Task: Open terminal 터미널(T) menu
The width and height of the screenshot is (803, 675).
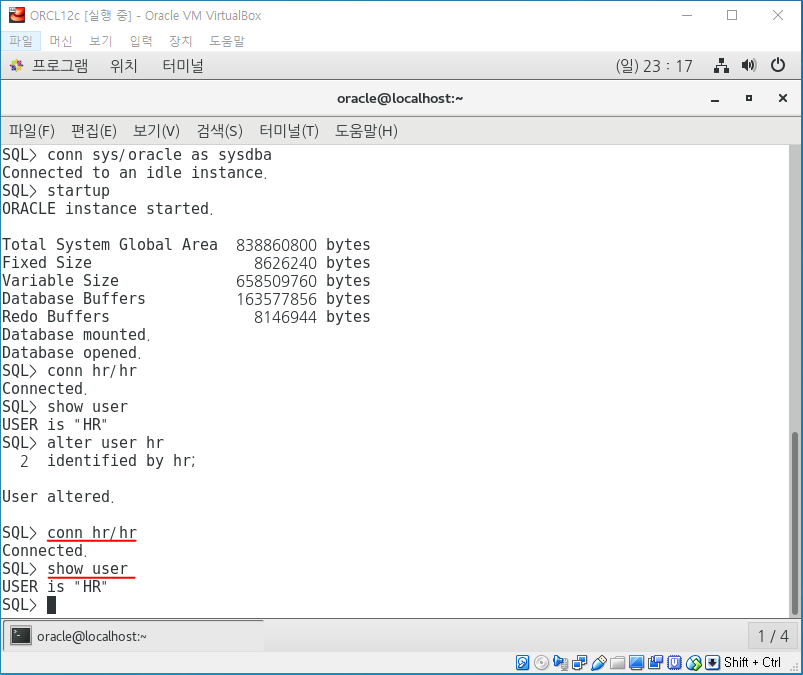Action: 289,131
